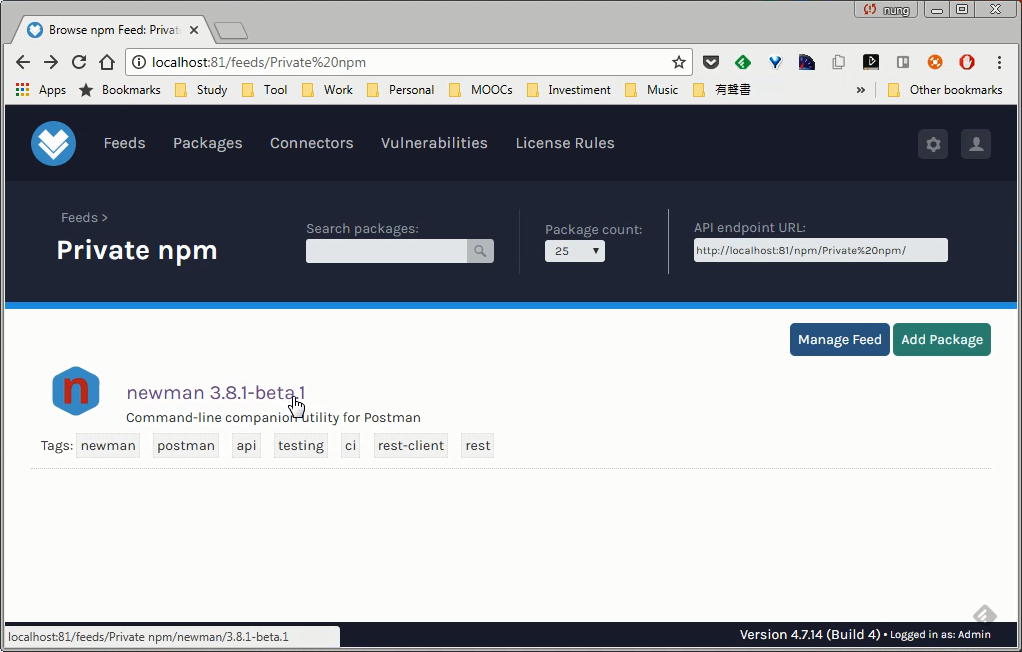Click the rest-client tag
Image resolution: width=1022 pixels, height=652 pixels.
click(x=411, y=445)
